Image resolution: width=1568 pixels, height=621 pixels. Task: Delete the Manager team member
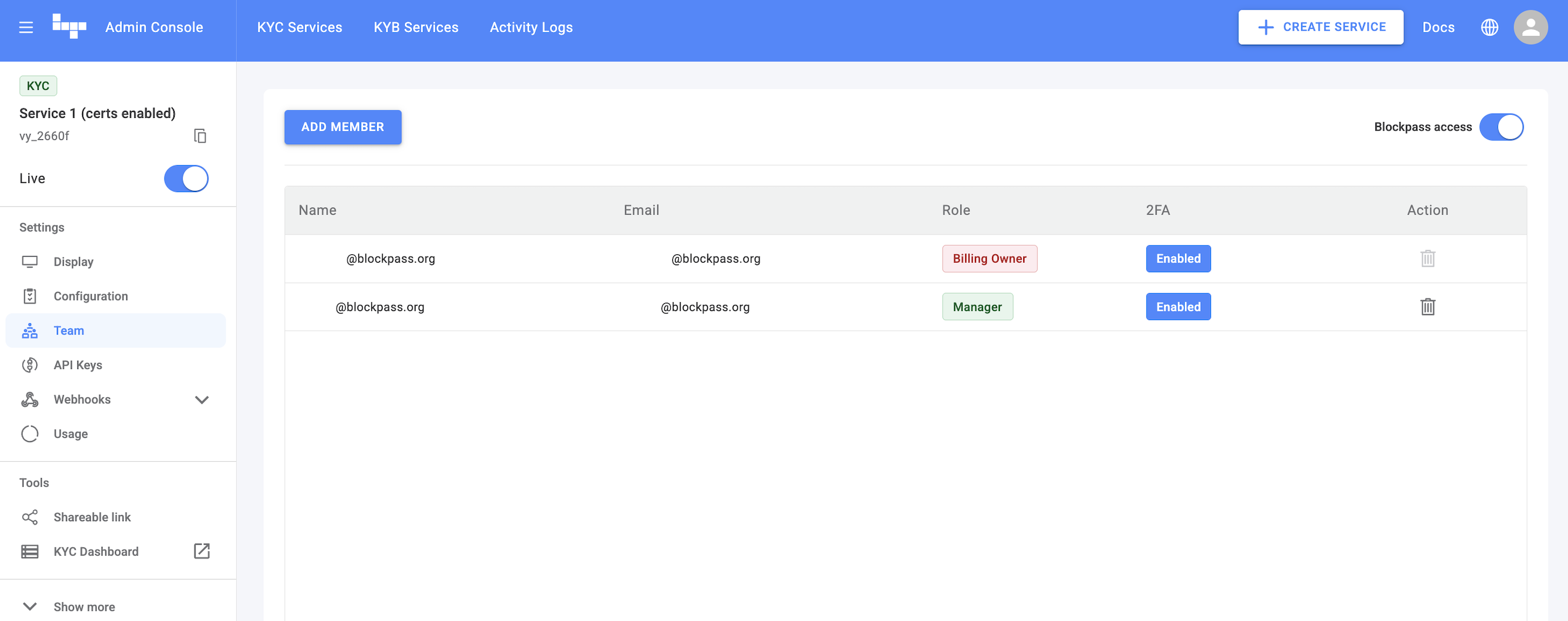1427,307
